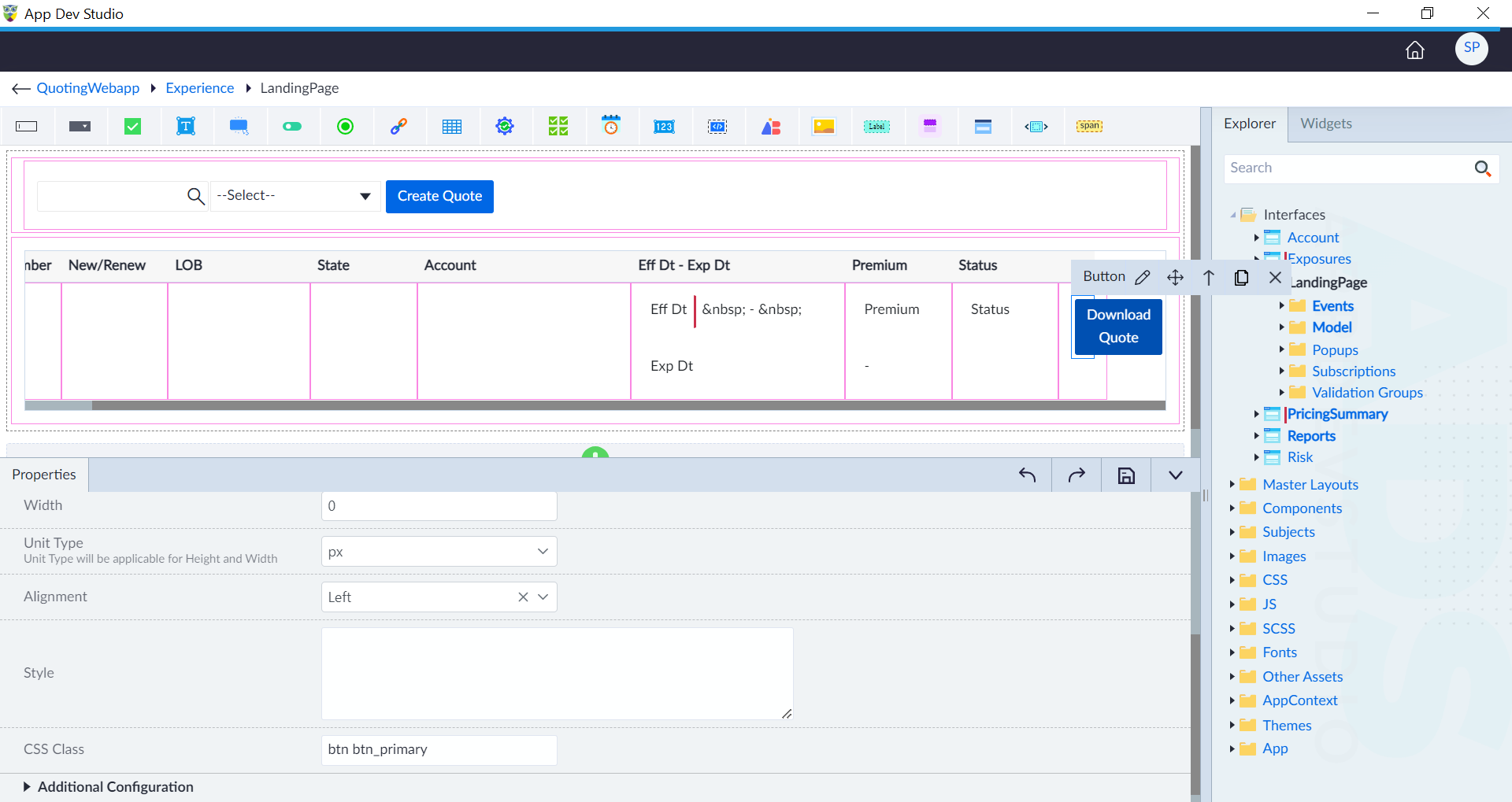Expand the Model folder arrow
This screenshot has height=802, width=1512.
pos(1282,327)
